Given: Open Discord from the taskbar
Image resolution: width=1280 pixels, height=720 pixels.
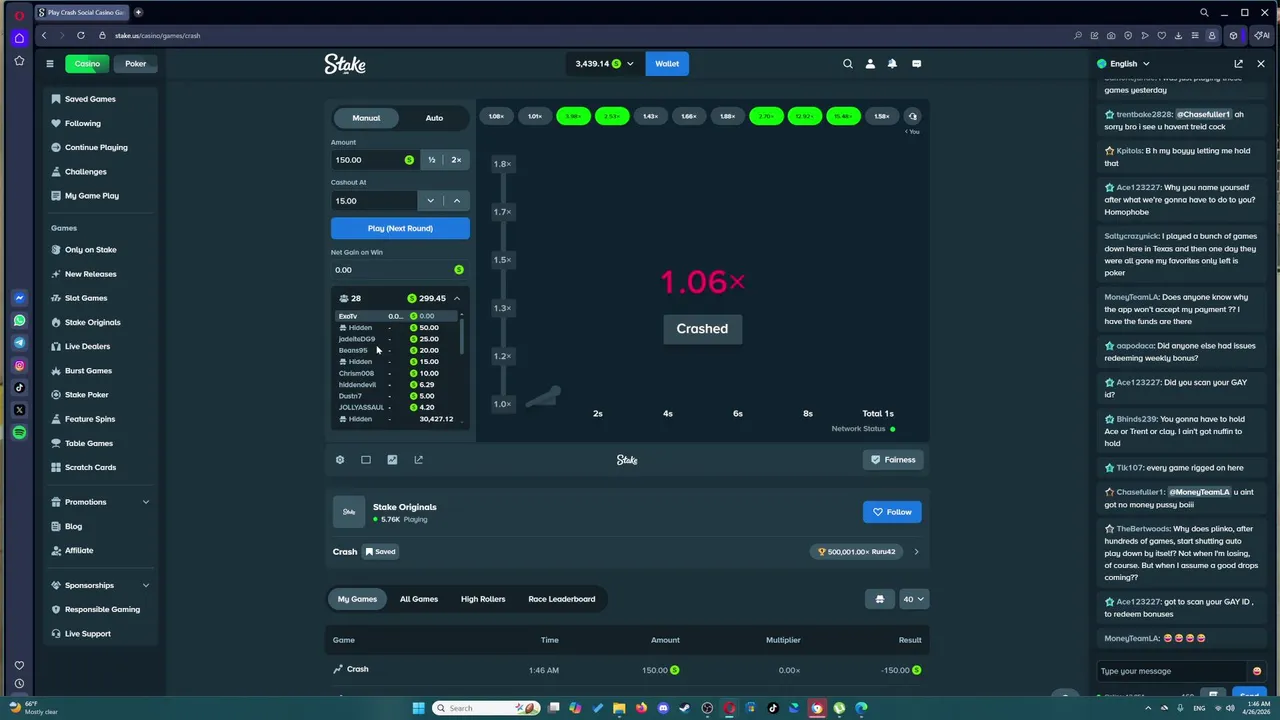Looking at the screenshot, I should point(663,708).
